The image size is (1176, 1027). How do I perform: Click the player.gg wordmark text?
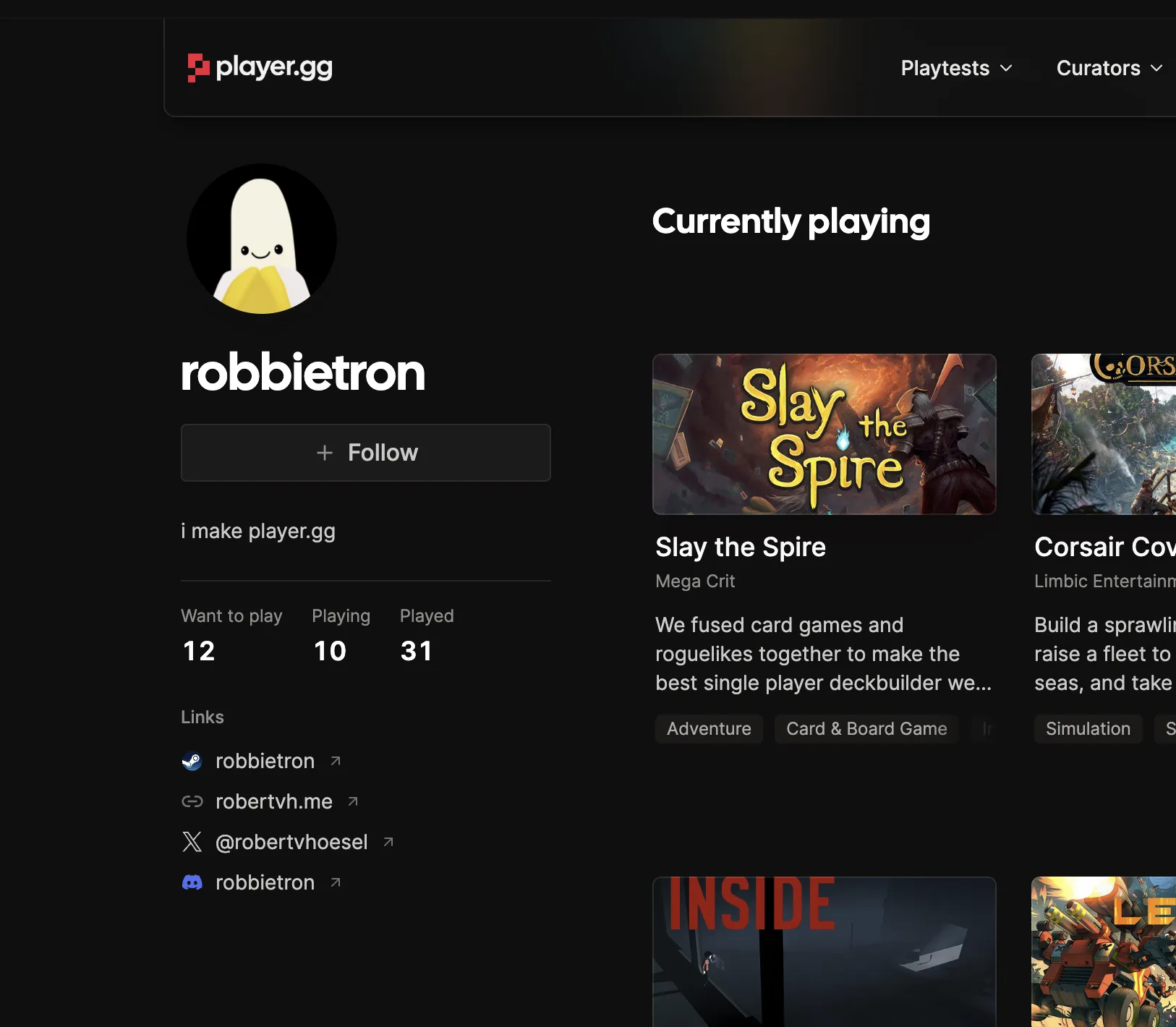pyautogui.click(x=274, y=67)
